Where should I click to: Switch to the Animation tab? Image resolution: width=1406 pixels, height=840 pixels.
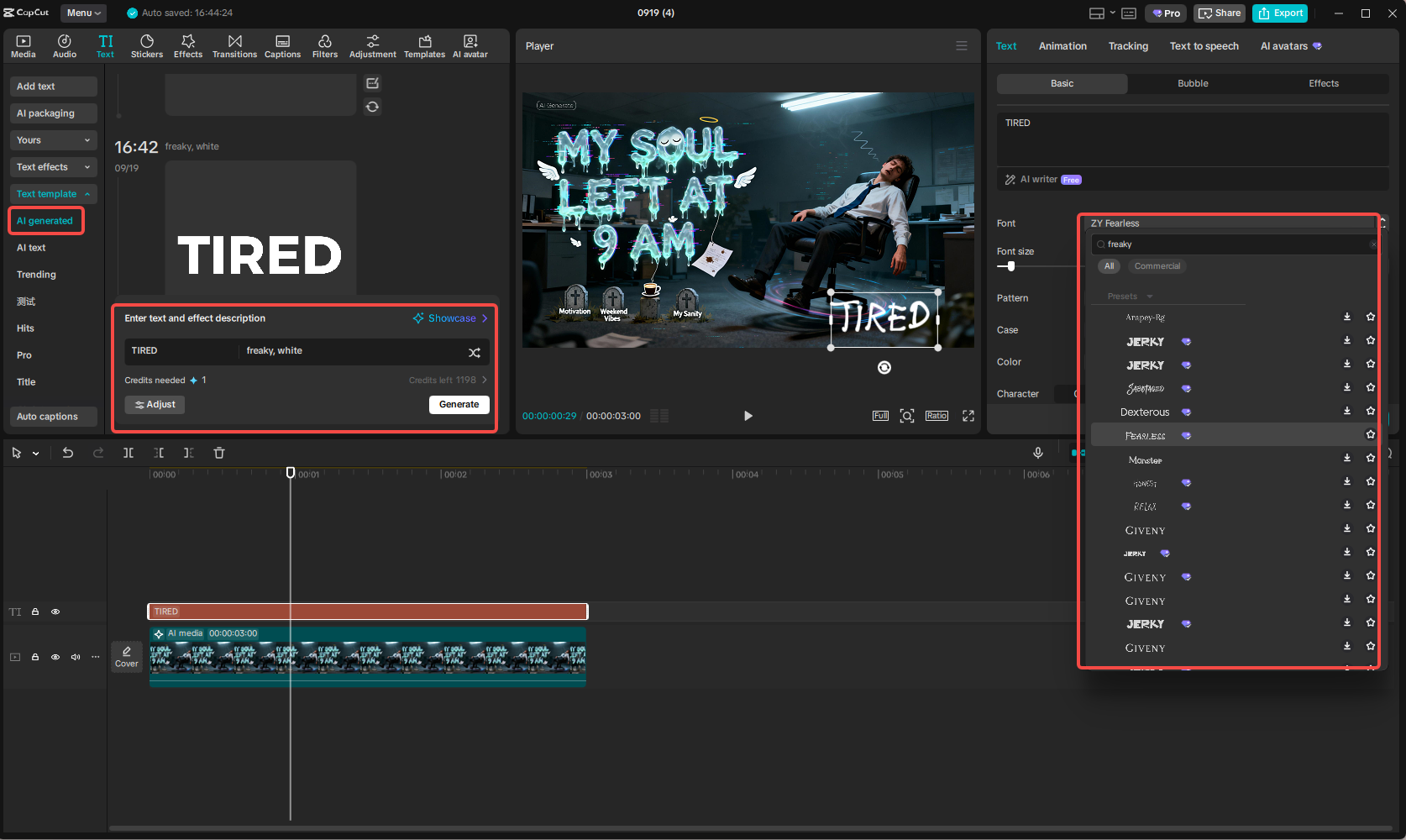[1062, 46]
